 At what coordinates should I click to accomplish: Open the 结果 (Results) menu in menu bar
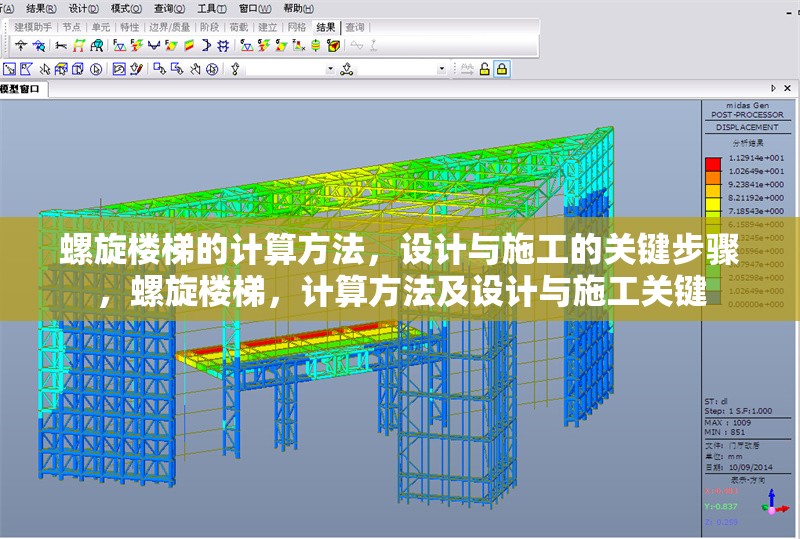tap(36, 7)
